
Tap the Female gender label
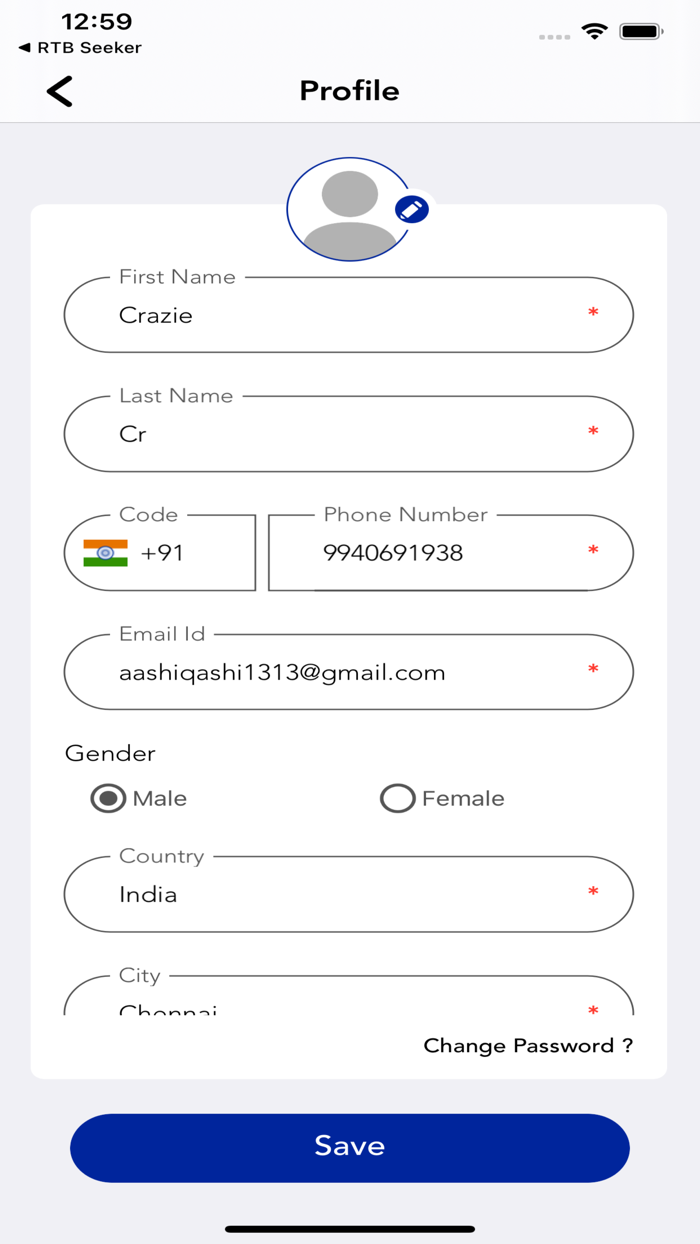coord(463,798)
